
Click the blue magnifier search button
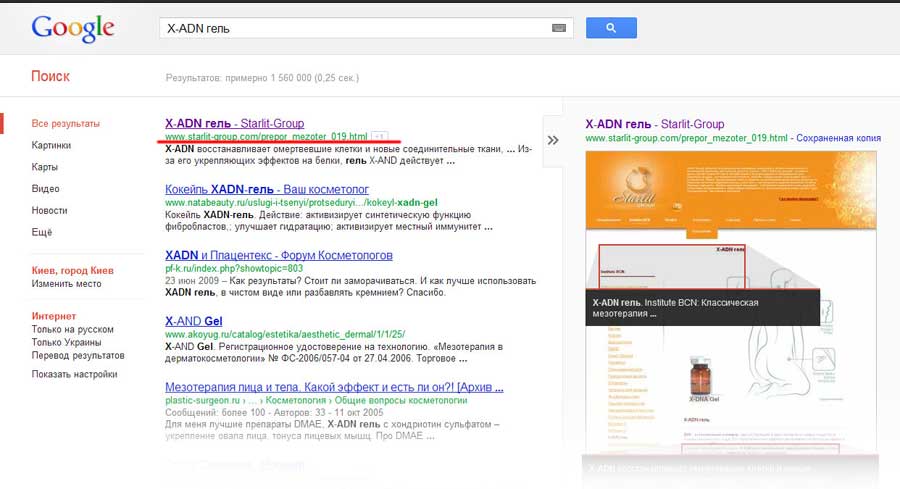pyautogui.click(x=611, y=28)
